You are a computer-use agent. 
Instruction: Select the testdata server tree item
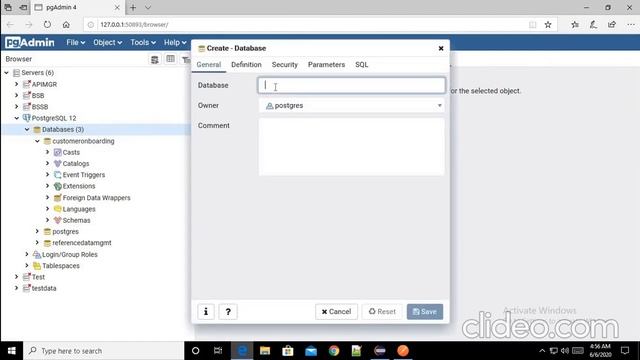tap(44, 288)
